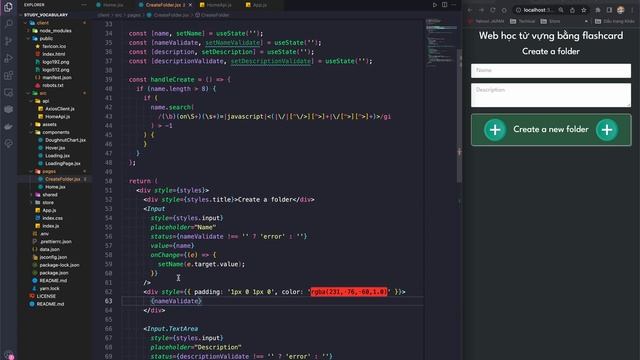Click left plus icon on Create a new folder
This screenshot has height=360, width=640.
point(495,130)
